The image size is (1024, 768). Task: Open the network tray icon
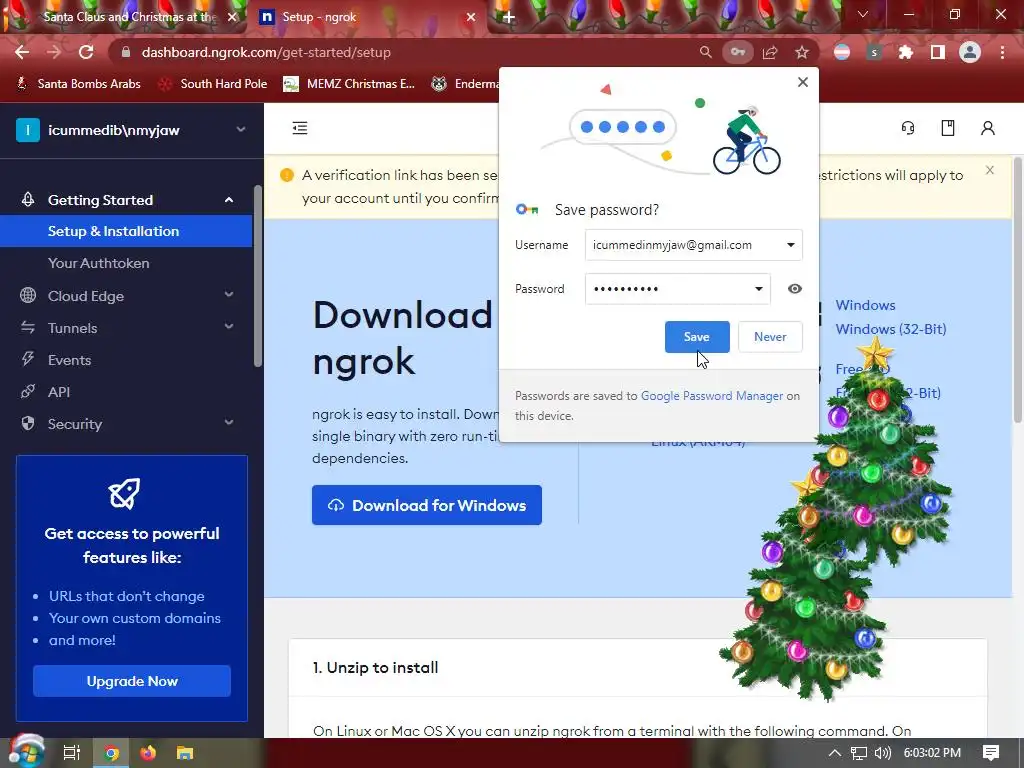(859, 753)
